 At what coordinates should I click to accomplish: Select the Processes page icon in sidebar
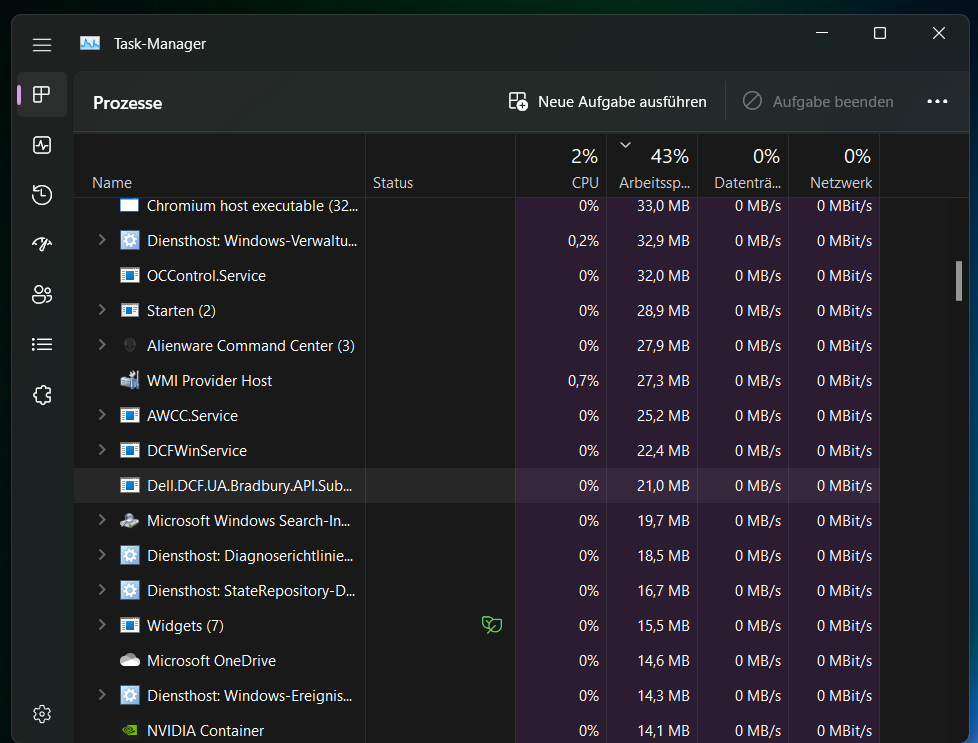[x=42, y=95]
